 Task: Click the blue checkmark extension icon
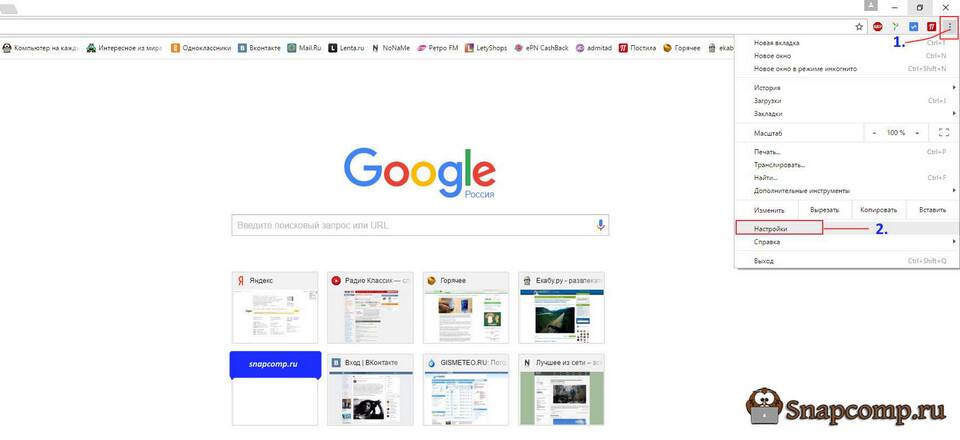coord(913,26)
